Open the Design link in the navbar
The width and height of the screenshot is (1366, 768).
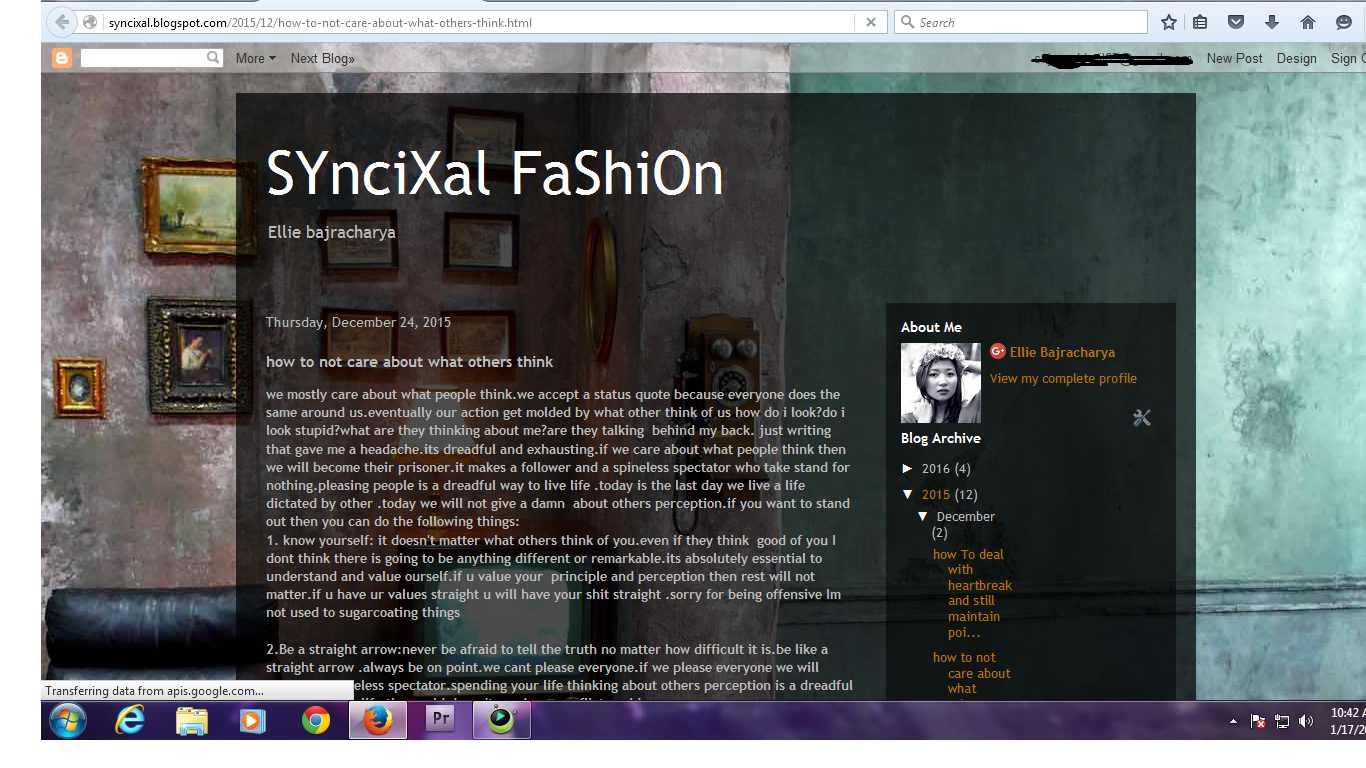[x=1296, y=58]
